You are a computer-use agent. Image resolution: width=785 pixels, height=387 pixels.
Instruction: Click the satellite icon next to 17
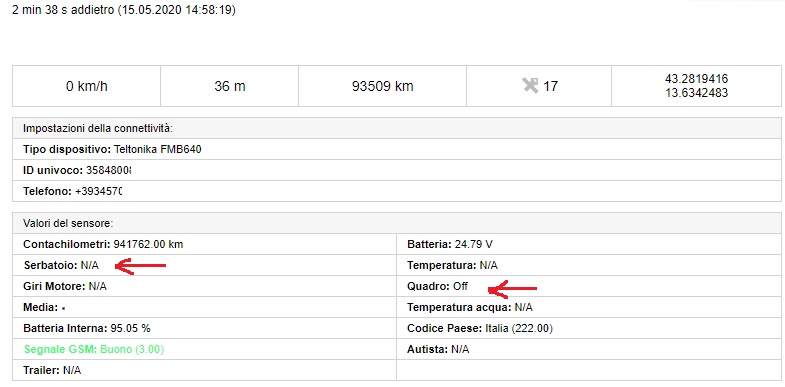coord(530,86)
